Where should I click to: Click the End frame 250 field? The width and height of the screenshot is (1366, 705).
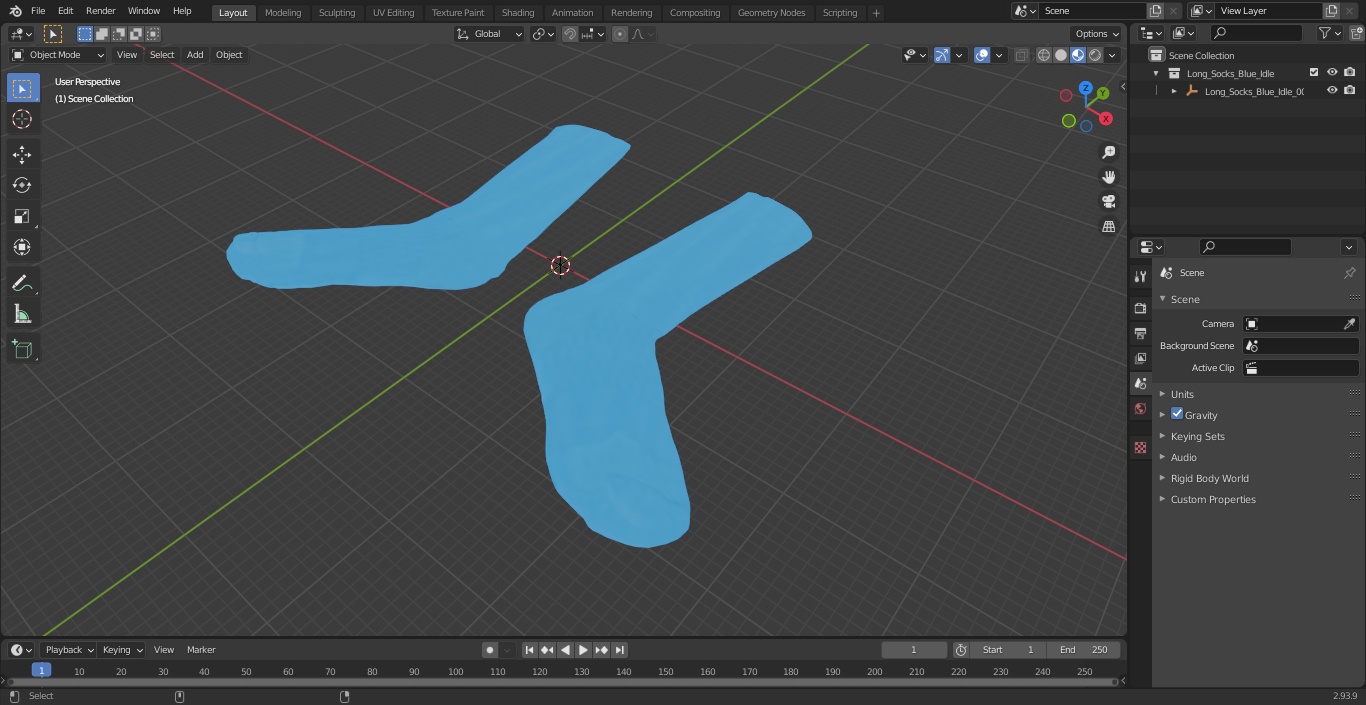coord(1084,650)
